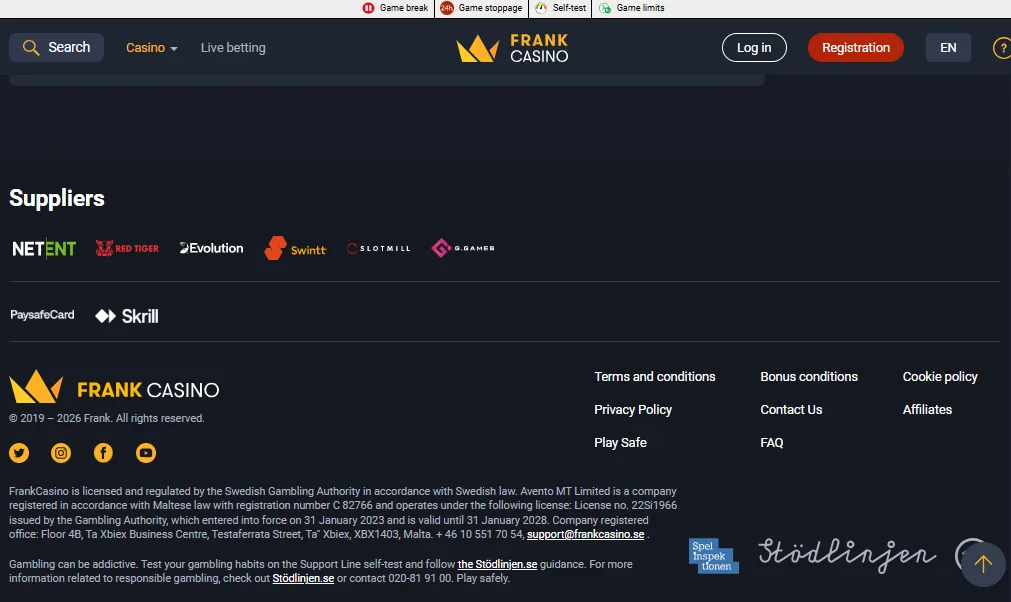The width and height of the screenshot is (1011, 602).
Task: Click the support@frankcasino.se email link
Action: coord(585,534)
